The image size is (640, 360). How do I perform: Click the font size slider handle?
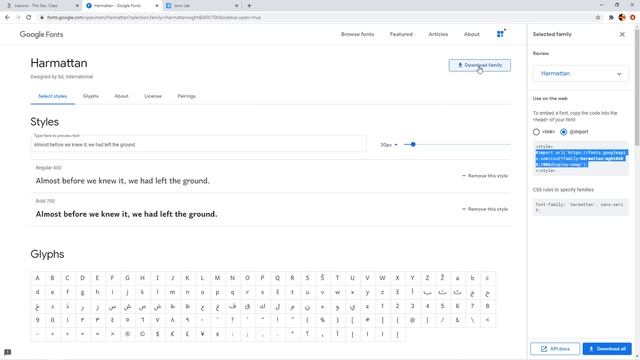coord(413,144)
